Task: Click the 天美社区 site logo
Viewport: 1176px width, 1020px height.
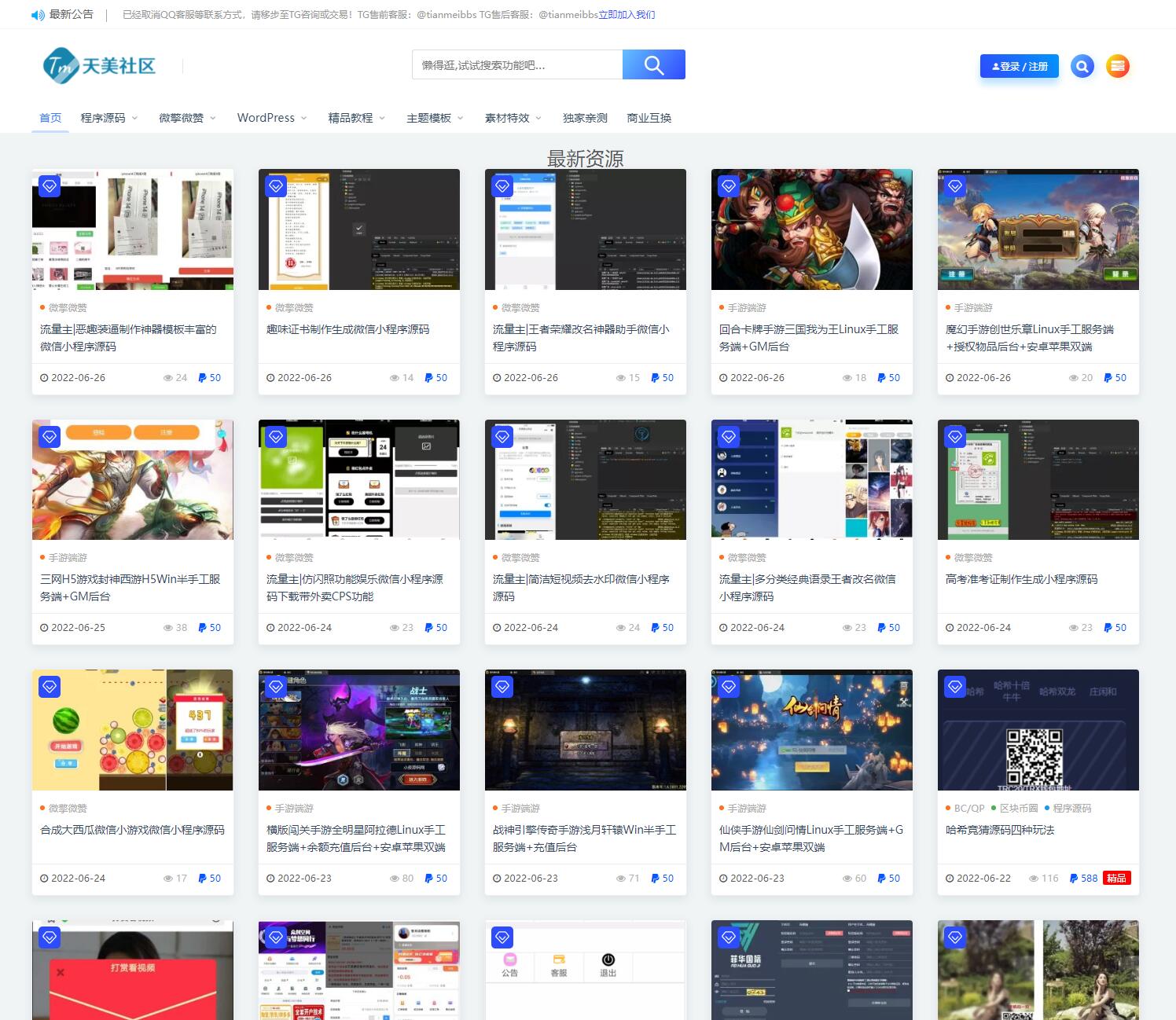Action: (x=100, y=65)
